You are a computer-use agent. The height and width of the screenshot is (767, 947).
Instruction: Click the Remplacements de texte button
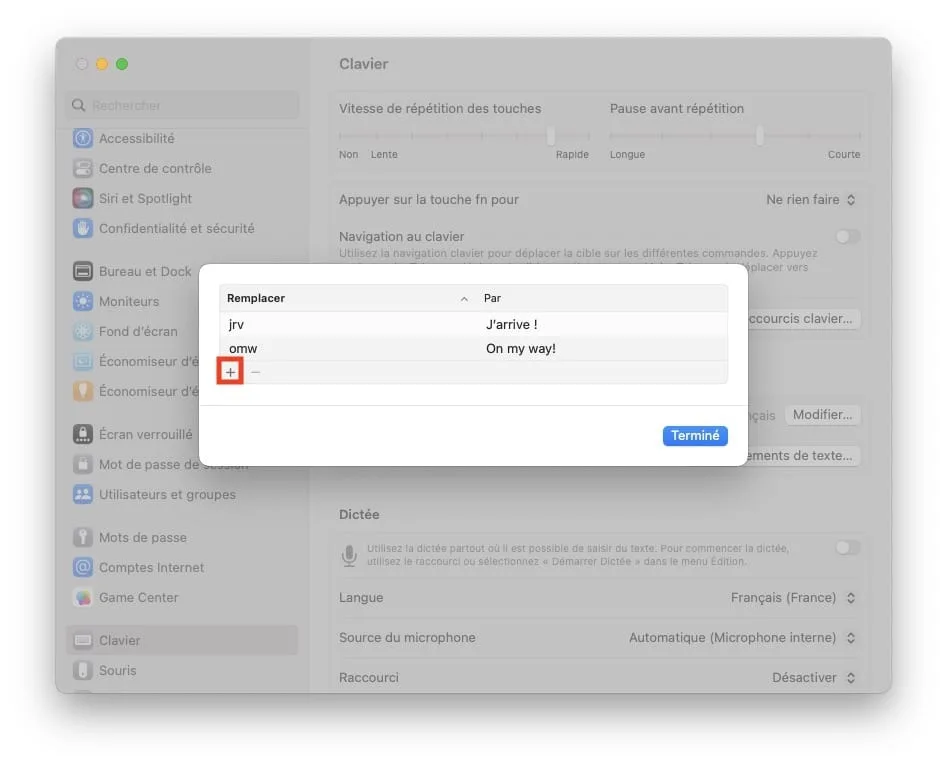point(802,456)
